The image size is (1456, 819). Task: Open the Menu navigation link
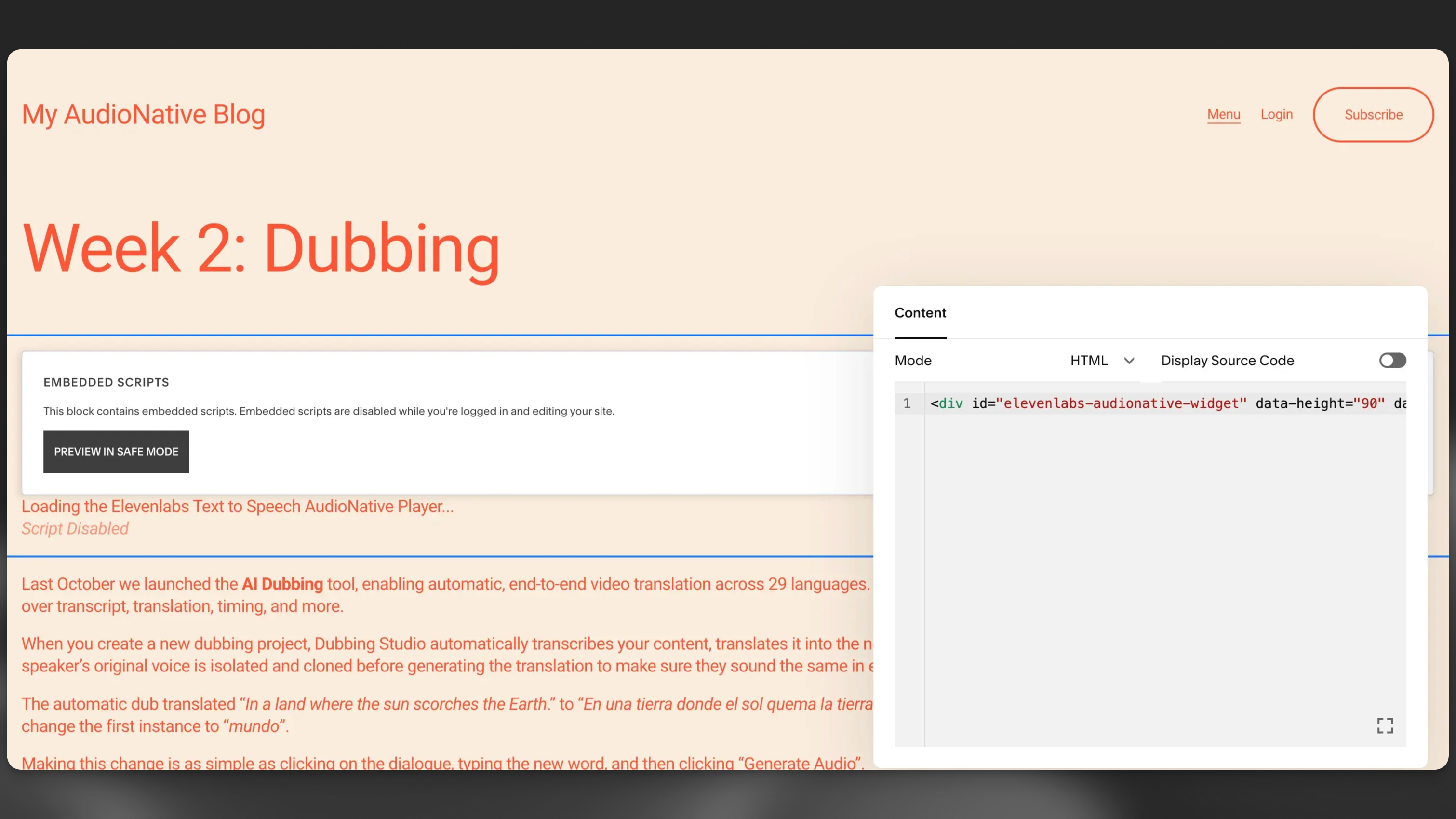1223,114
